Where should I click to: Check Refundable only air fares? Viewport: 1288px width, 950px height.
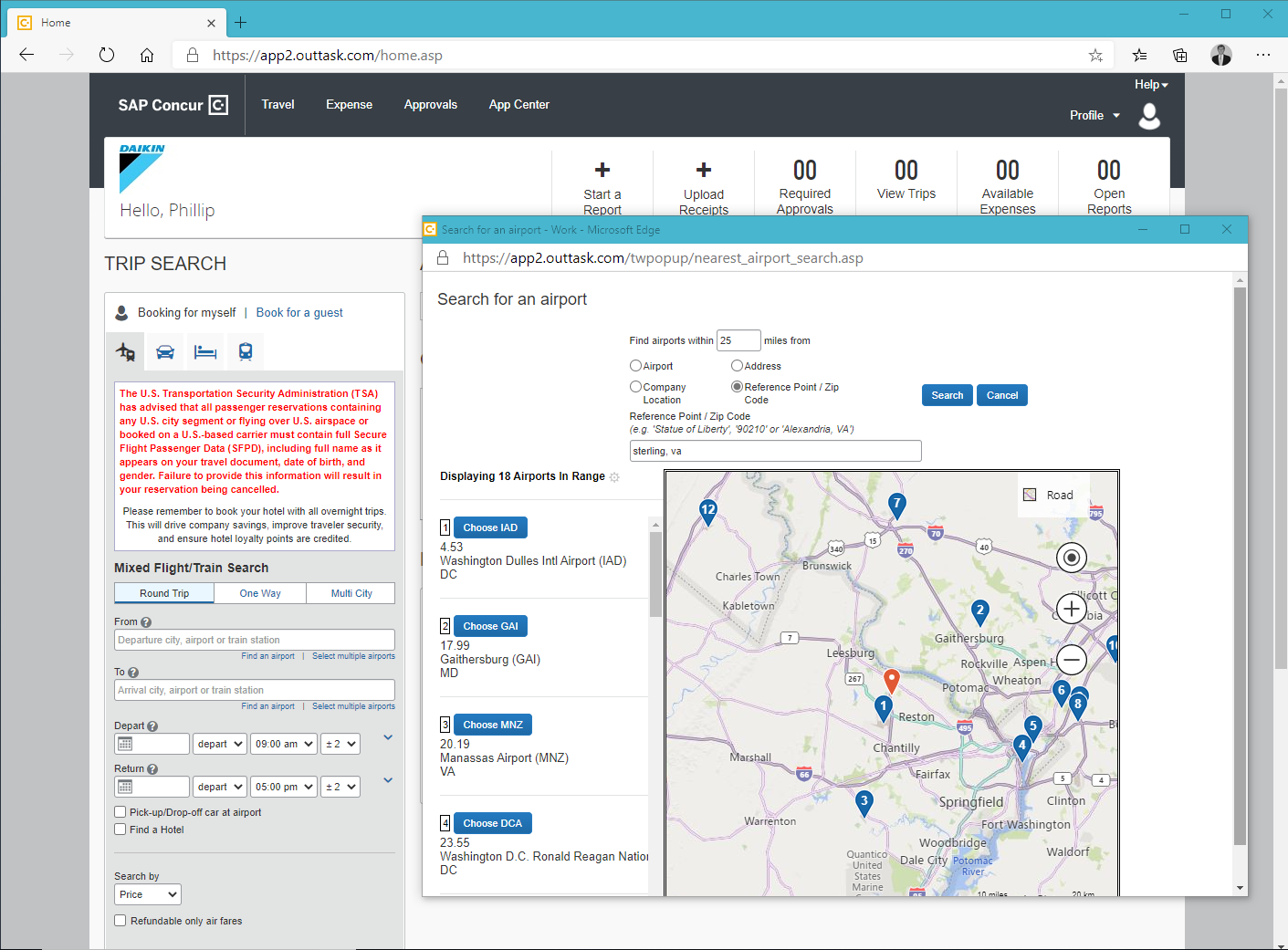(120, 921)
